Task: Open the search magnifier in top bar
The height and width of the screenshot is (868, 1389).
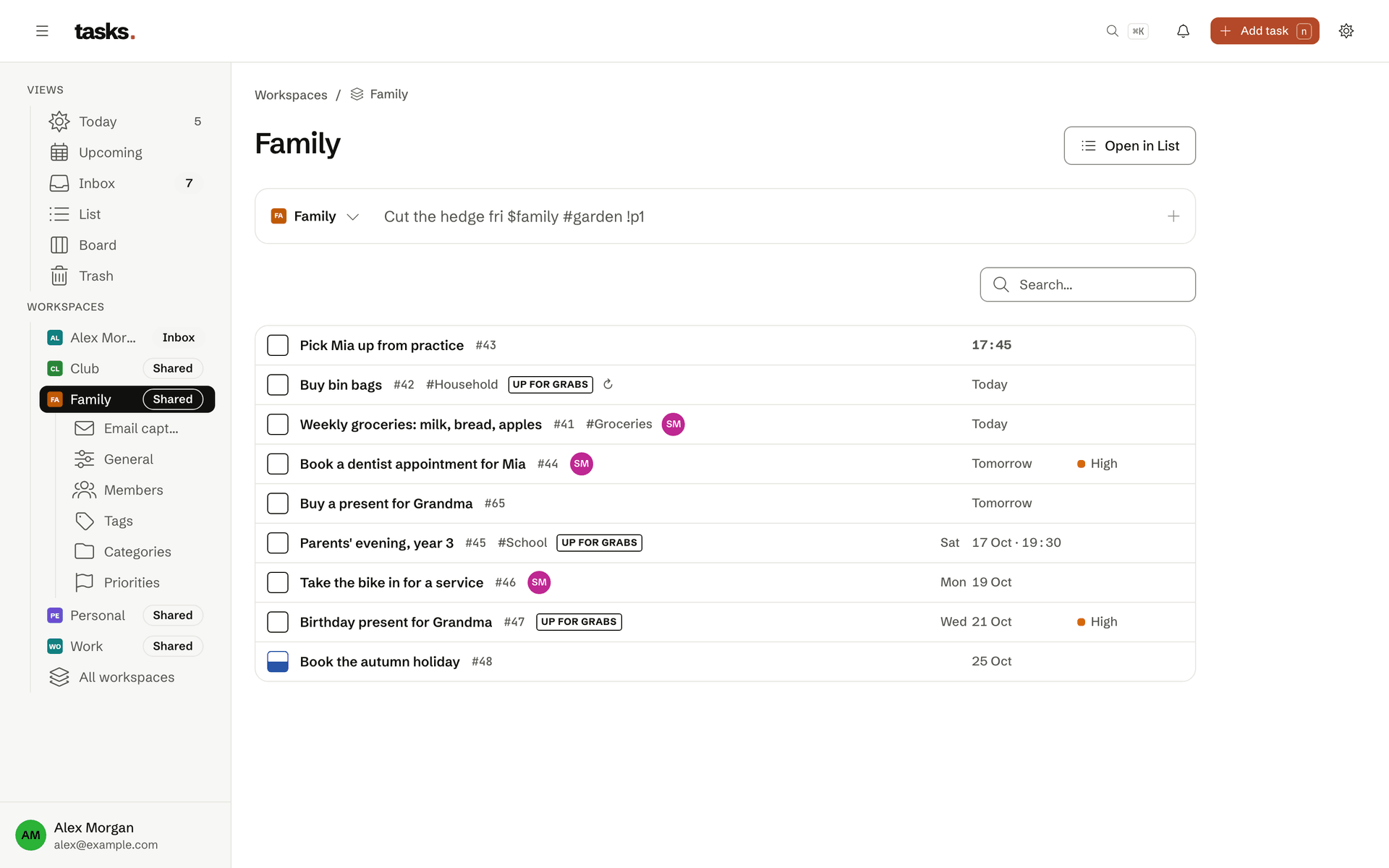Action: coord(1112,31)
